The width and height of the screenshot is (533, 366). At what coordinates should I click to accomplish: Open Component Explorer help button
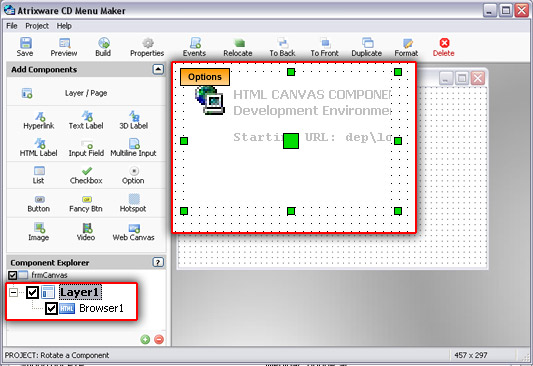tap(158, 262)
